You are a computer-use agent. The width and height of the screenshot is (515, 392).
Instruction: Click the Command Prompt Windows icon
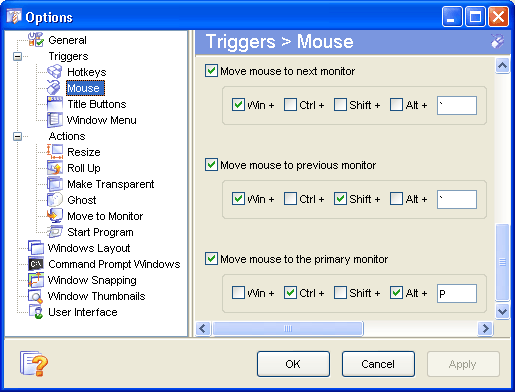point(36,264)
